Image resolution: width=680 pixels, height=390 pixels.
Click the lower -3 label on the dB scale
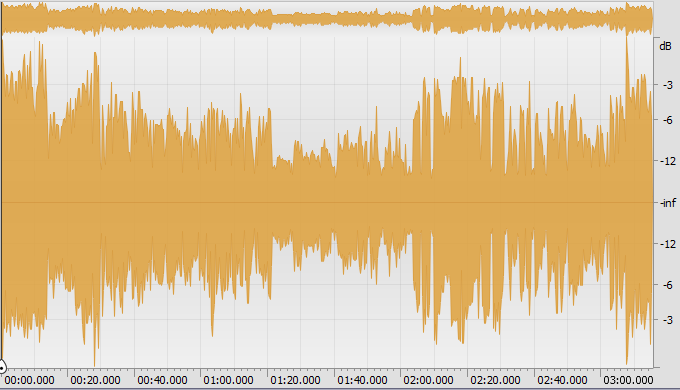668,320
